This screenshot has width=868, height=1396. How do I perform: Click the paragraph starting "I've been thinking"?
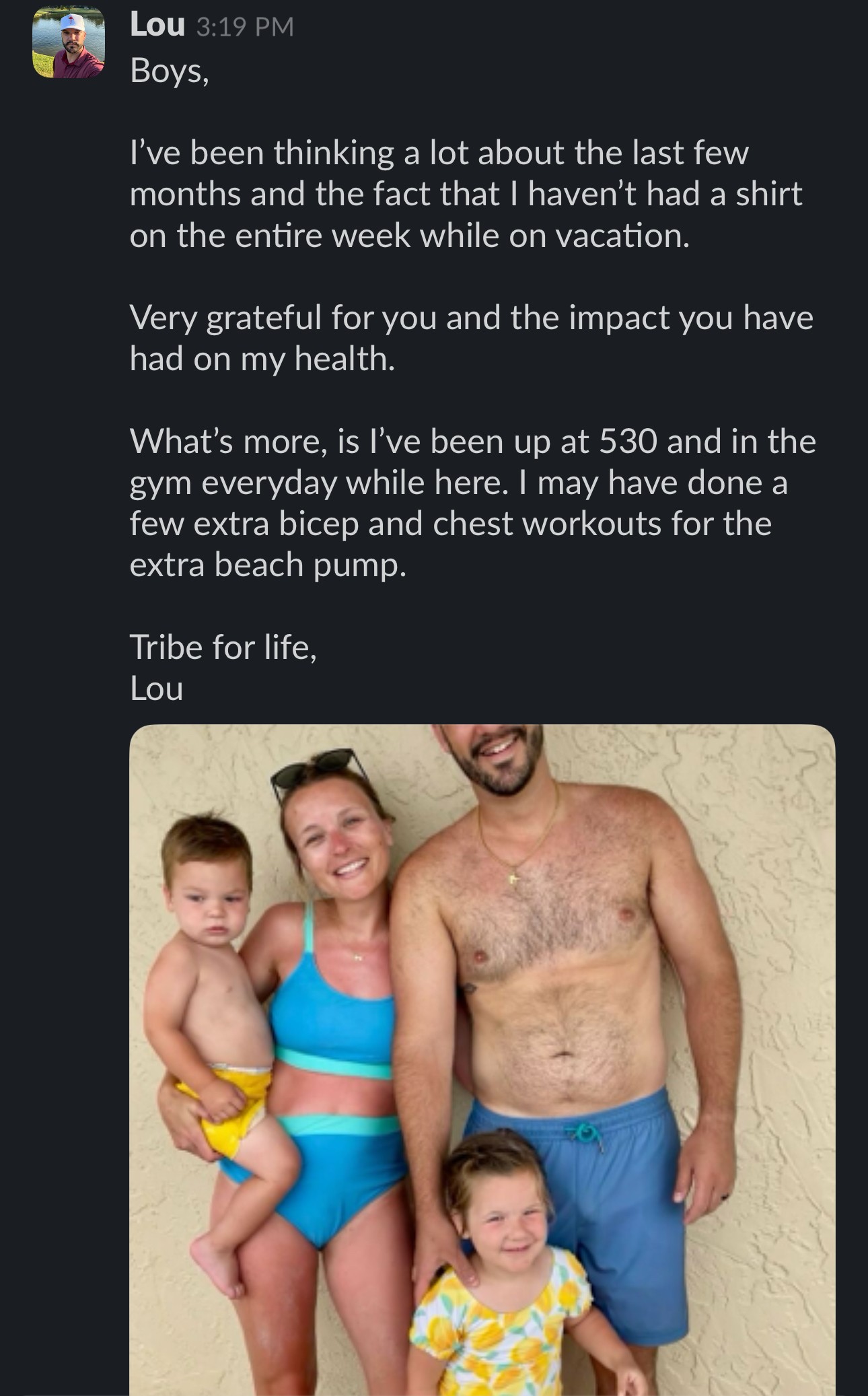[466, 194]
